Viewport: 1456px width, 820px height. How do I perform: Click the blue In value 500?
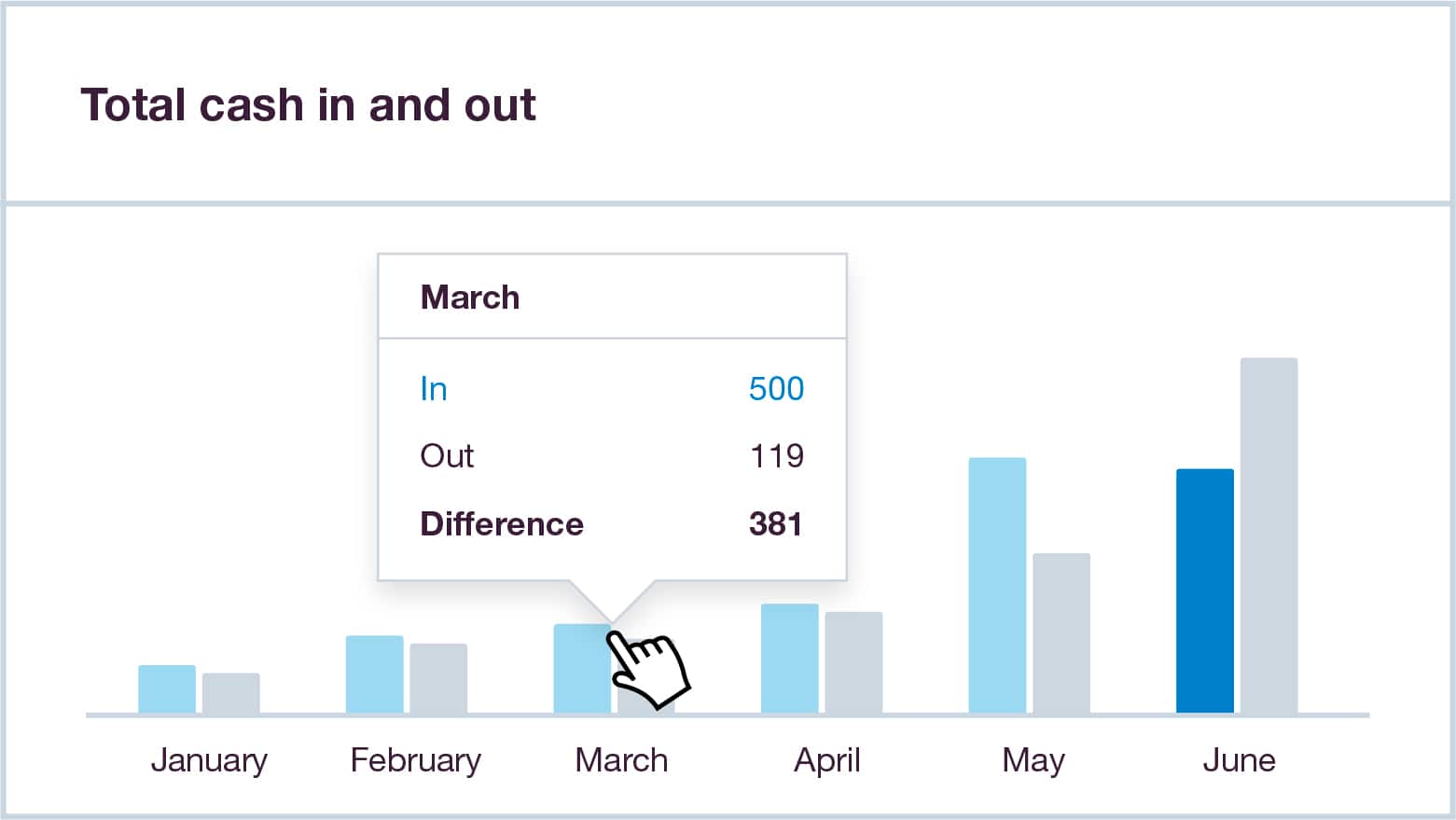776,389
